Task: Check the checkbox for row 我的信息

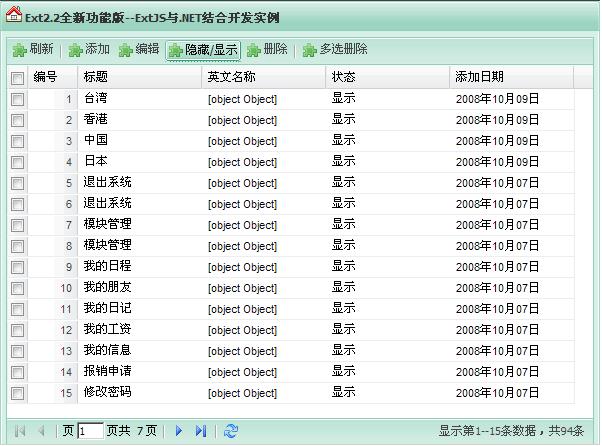Action: point(17,351)
